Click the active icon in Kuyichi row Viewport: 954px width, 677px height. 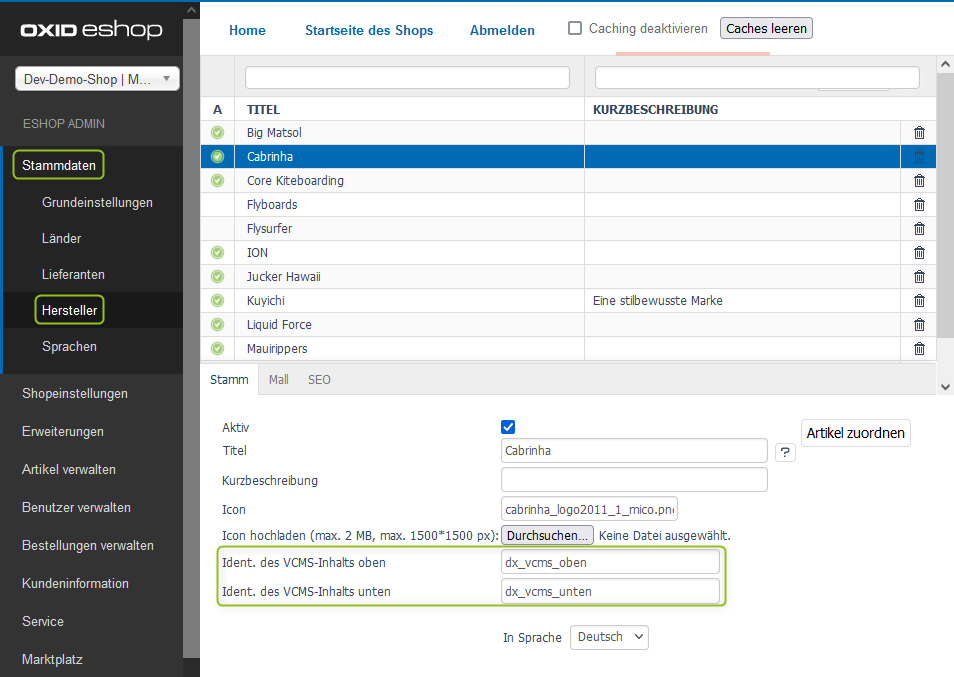pos(217,300)
